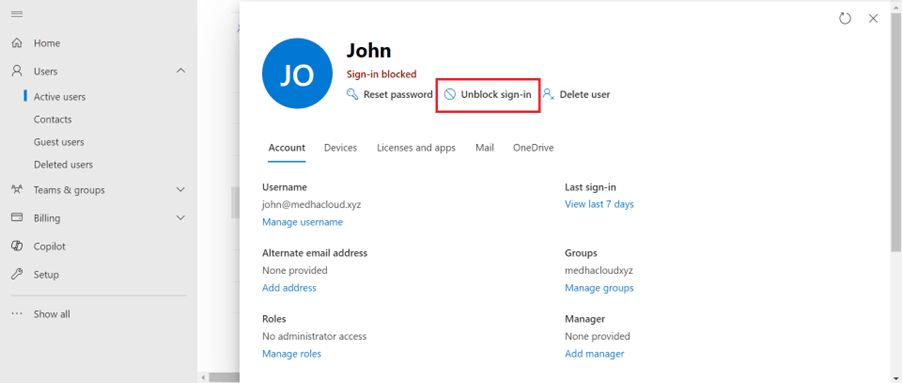Click the John name heading
902x383 pixels.
point(369,51)
